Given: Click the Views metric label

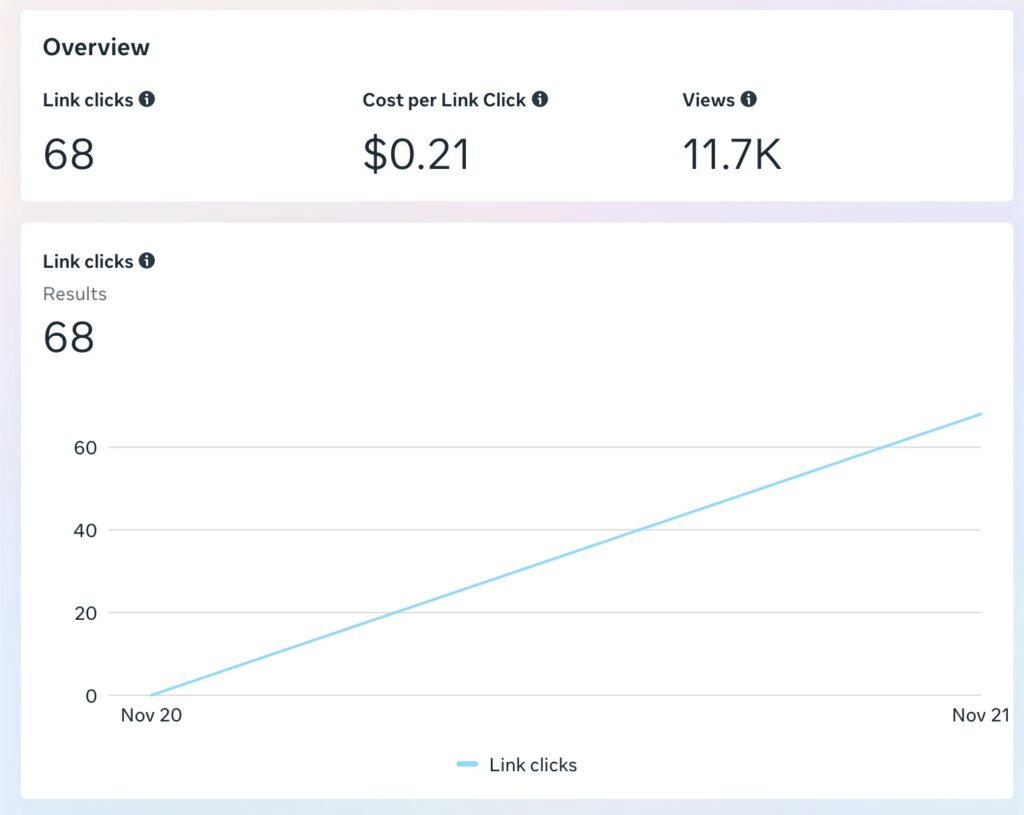Looking at the screenshot, I should click(x=708, y=100).
